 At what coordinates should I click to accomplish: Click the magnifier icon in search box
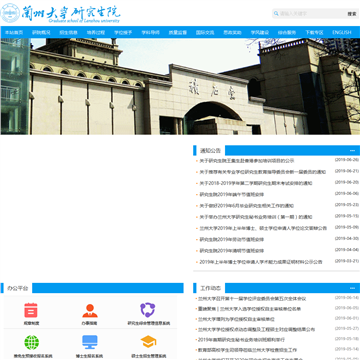276,14
